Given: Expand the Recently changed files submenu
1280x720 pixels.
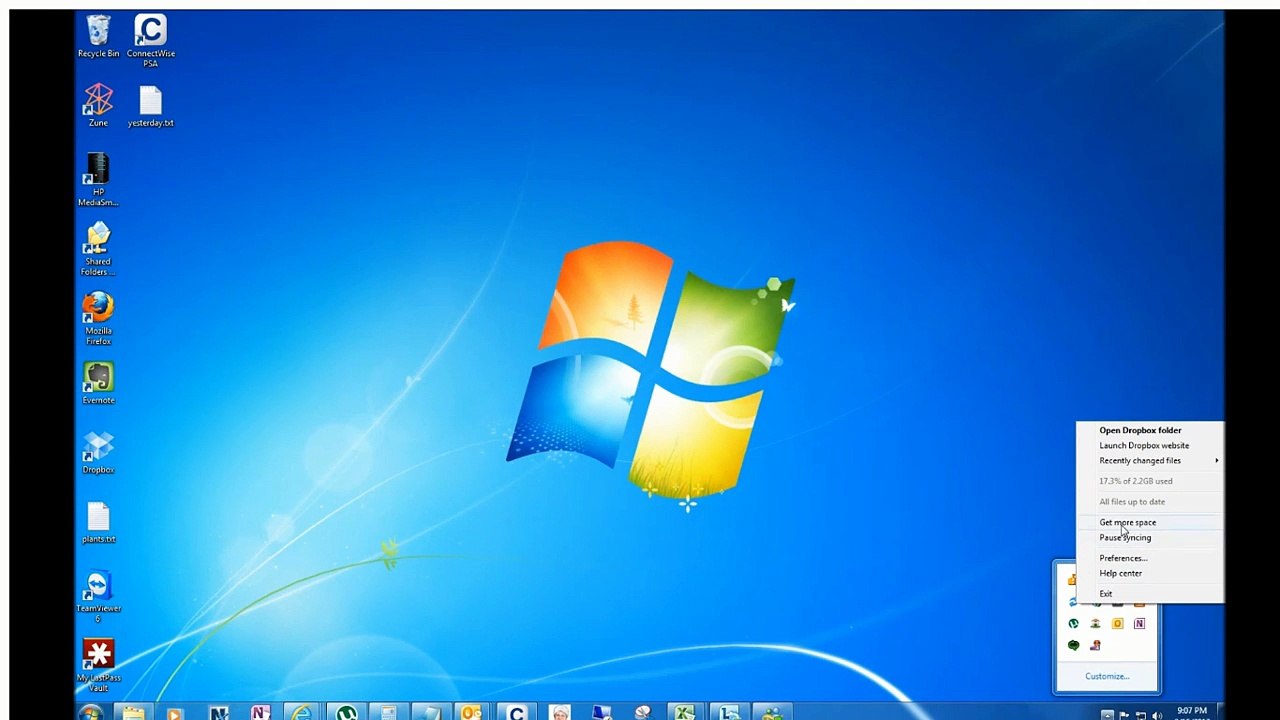Looking at the screenshot, I should [1150, 461].
